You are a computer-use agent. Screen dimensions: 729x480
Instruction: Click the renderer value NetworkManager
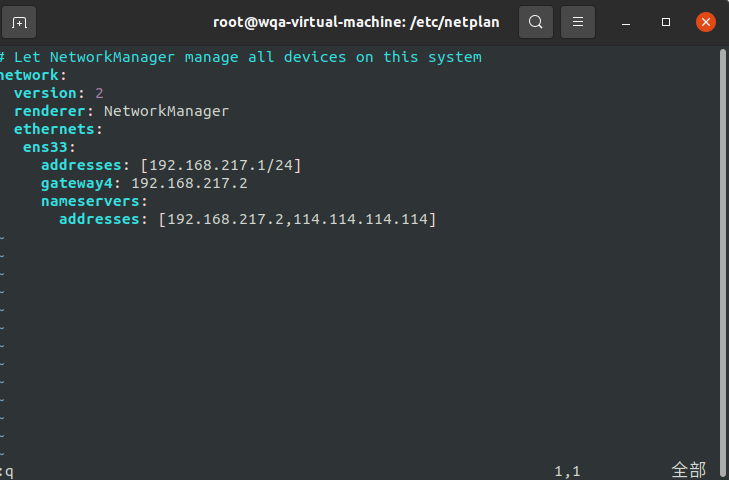pyautogui.click(x=166, y=111)
